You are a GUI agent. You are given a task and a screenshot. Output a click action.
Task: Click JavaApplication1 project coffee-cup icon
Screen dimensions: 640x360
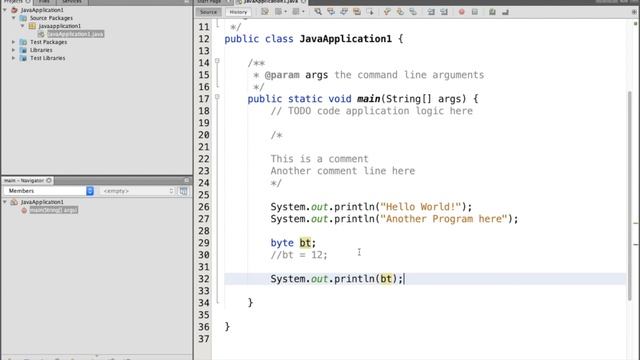(x=14, y=10)
